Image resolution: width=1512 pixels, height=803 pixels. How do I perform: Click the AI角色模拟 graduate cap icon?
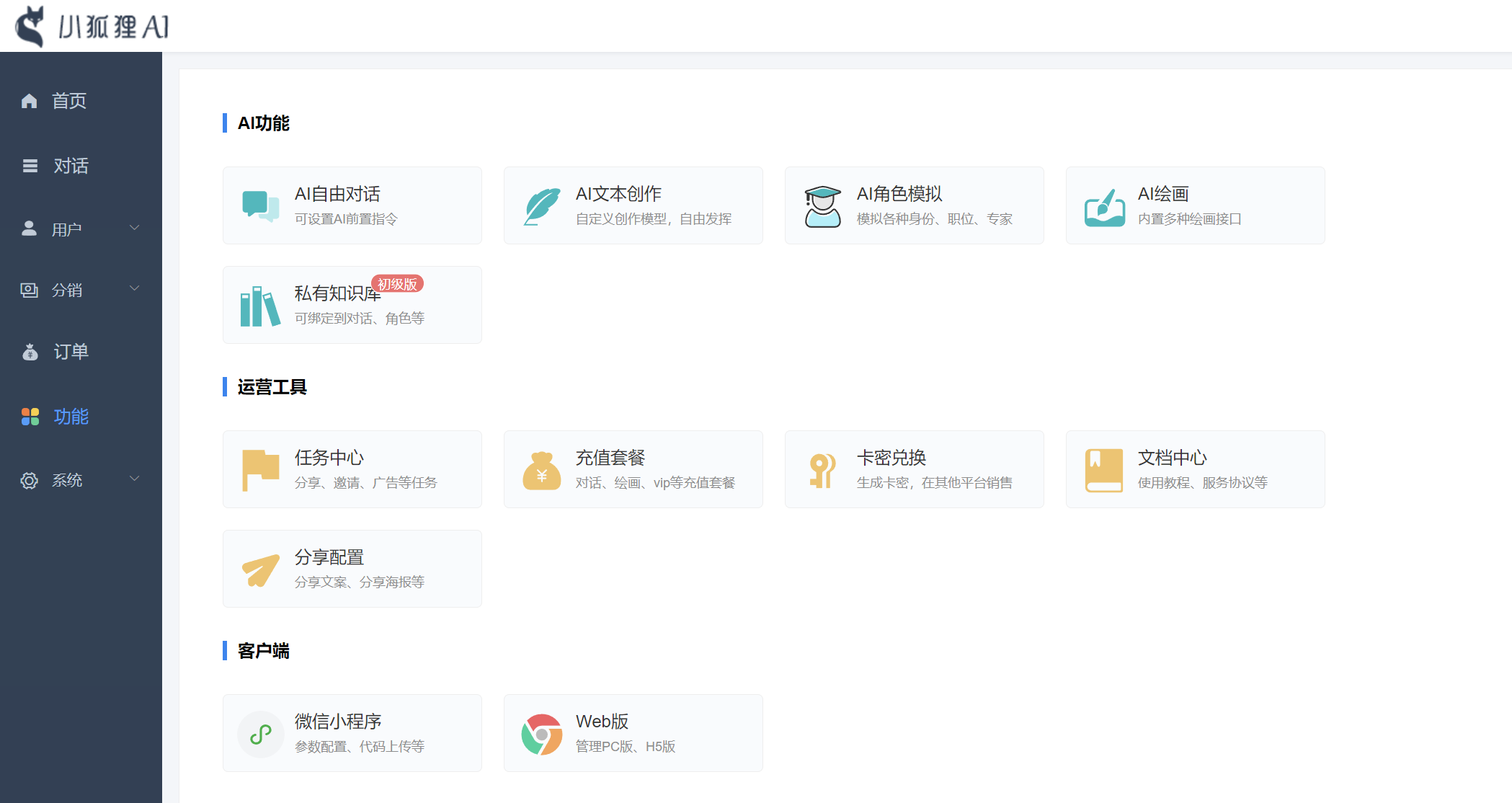(822, 205)
